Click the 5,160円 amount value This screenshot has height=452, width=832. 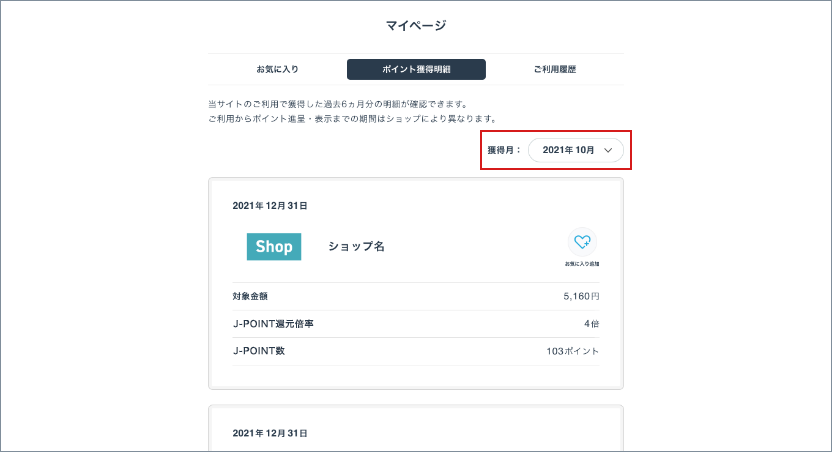pos(581,297)
